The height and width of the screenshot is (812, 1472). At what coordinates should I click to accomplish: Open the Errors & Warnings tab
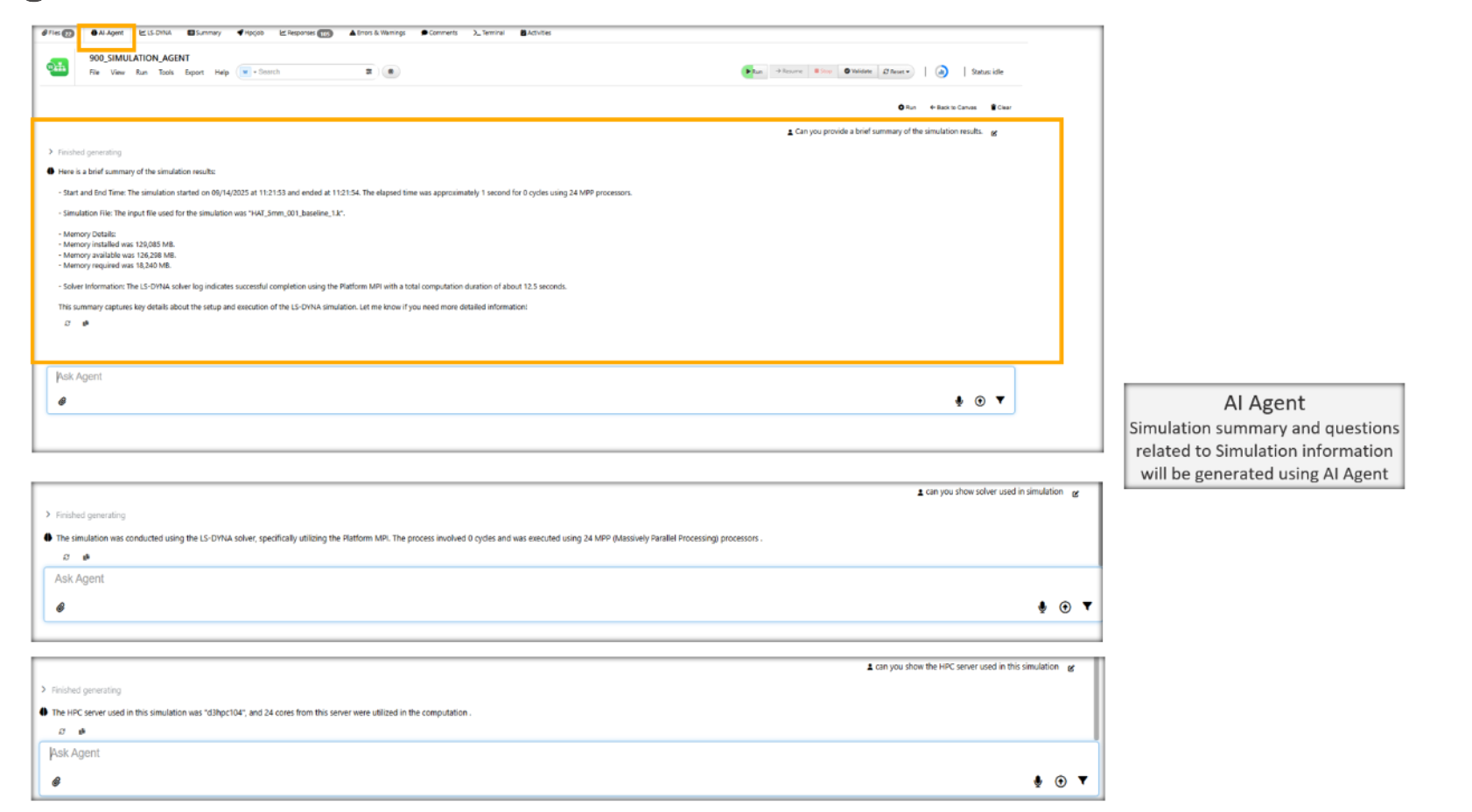377,33
